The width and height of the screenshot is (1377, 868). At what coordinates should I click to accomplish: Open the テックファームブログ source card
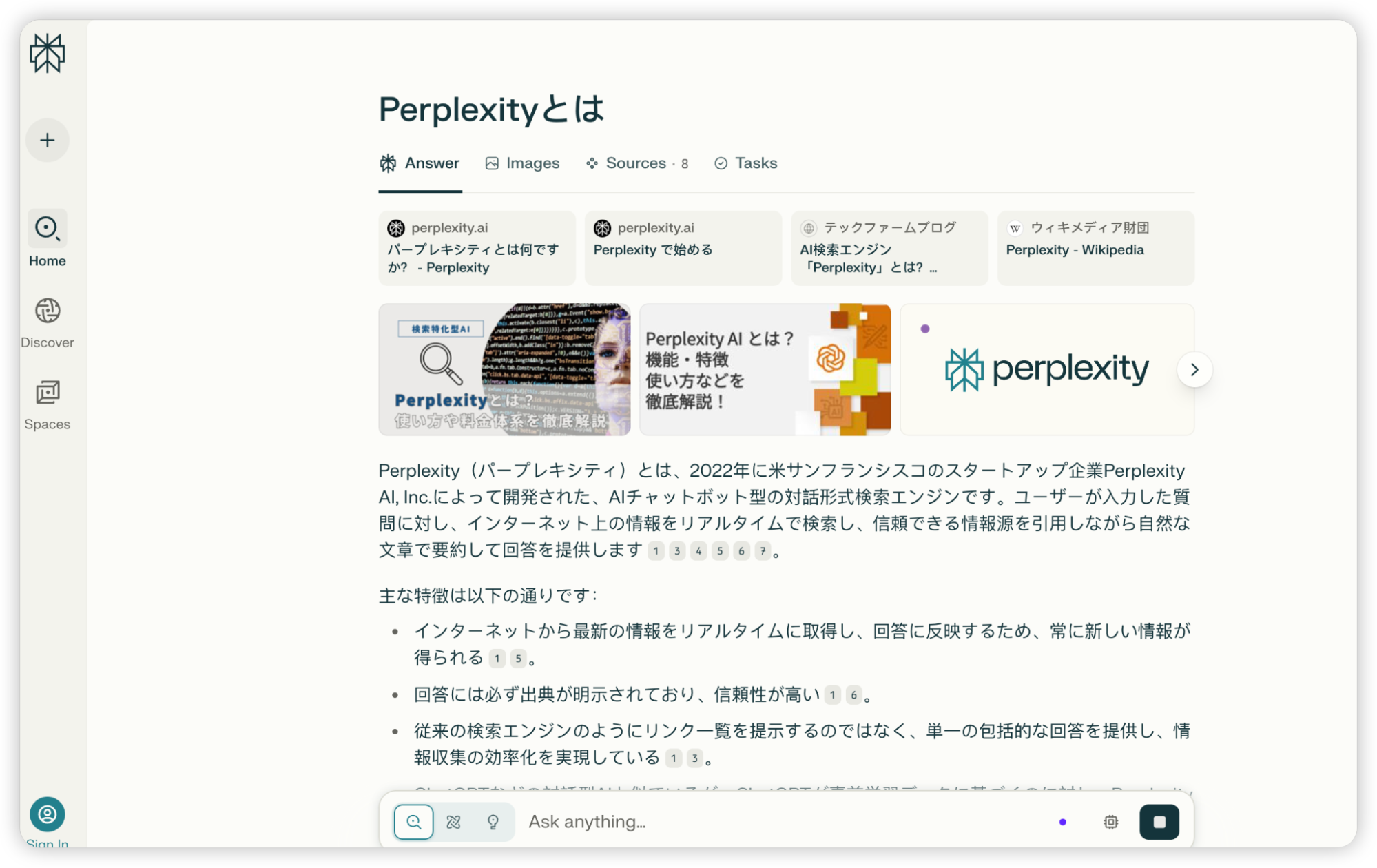pos(889,248)
